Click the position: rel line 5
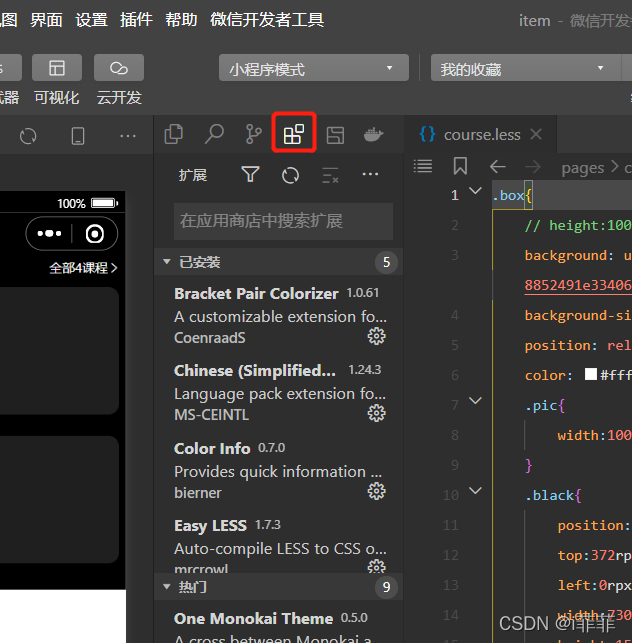632x643 pixels. coord(578,345)
